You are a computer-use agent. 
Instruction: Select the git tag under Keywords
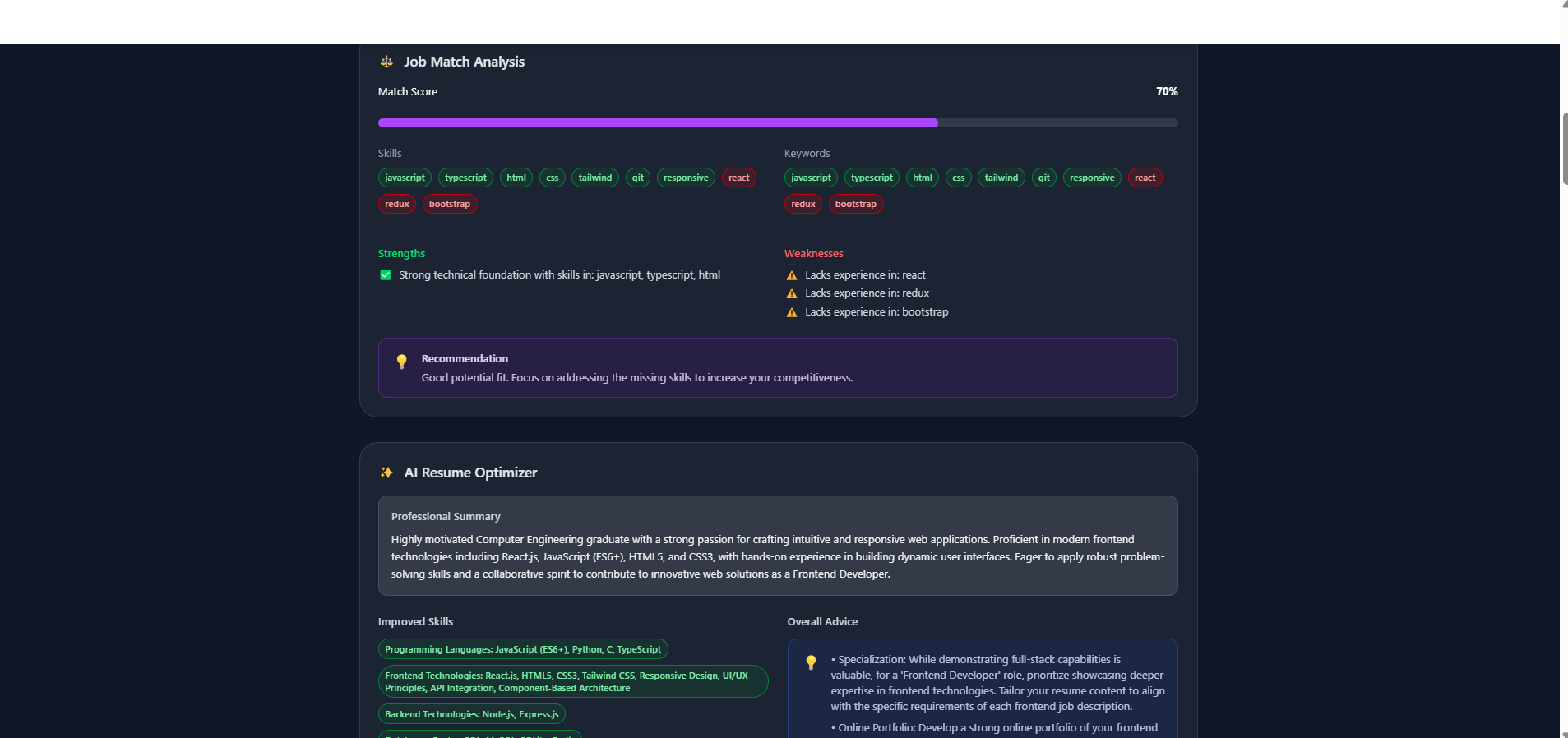[x=1044, y=178]
